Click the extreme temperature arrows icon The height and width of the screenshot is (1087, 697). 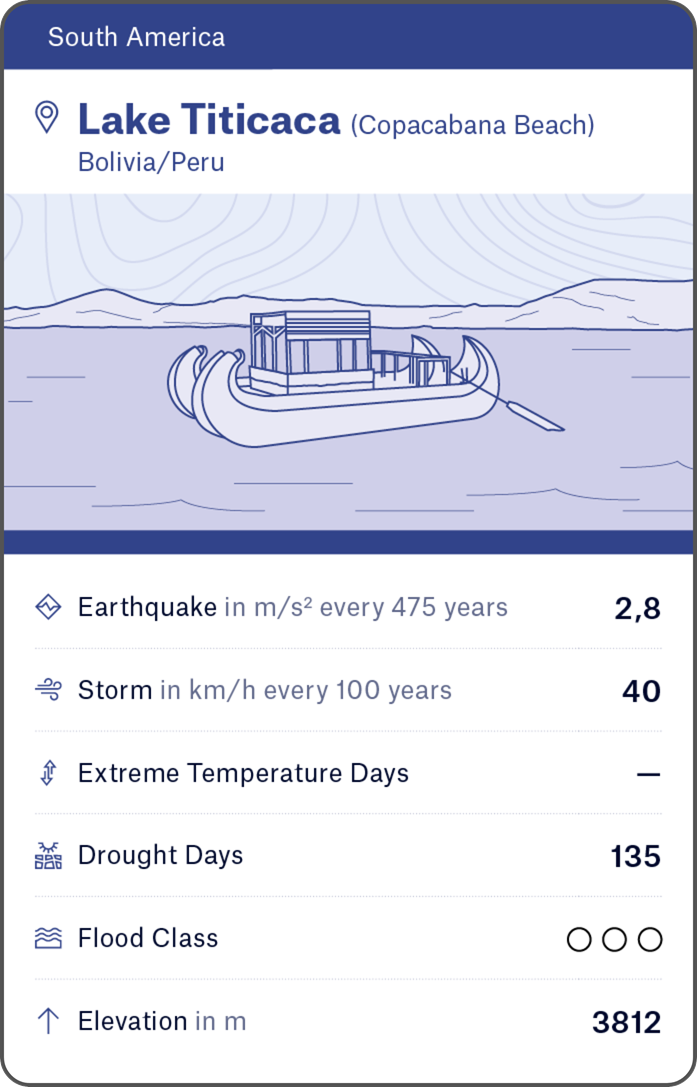pos(48,773)
